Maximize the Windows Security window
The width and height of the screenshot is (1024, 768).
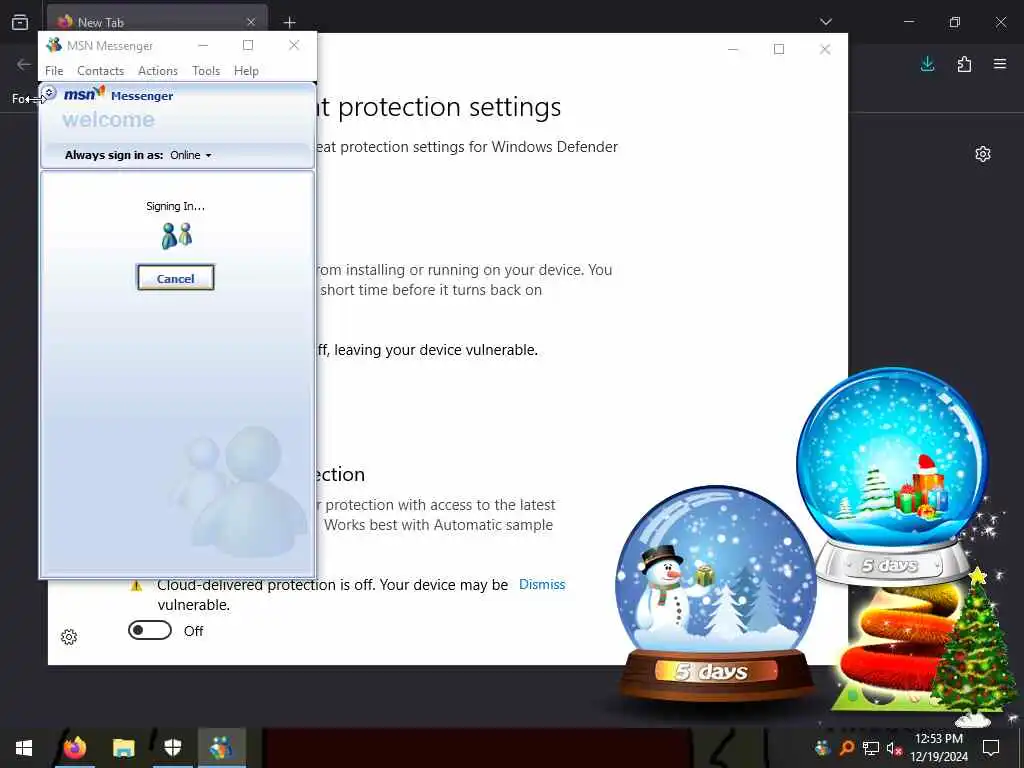(x=778, y=49)
